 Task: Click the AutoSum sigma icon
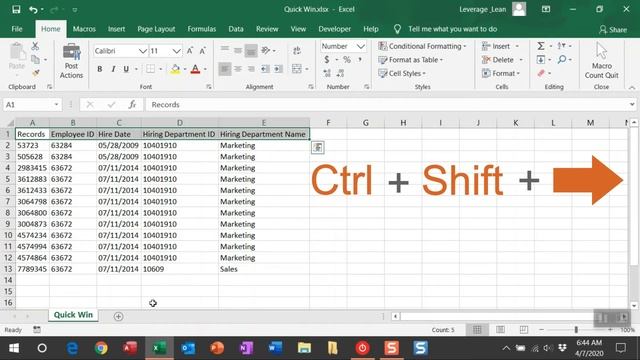(541, 46)
